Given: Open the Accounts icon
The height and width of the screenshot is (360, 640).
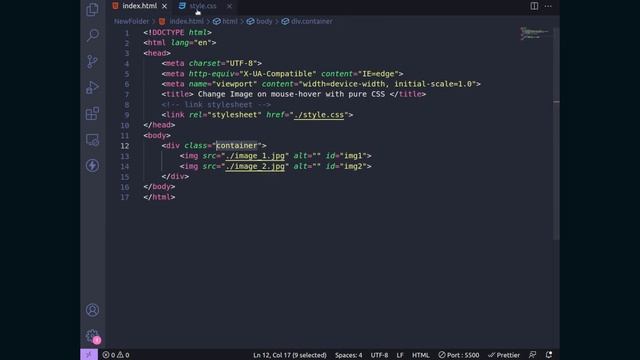Looking at the screenshot, I should pos(92,310).
